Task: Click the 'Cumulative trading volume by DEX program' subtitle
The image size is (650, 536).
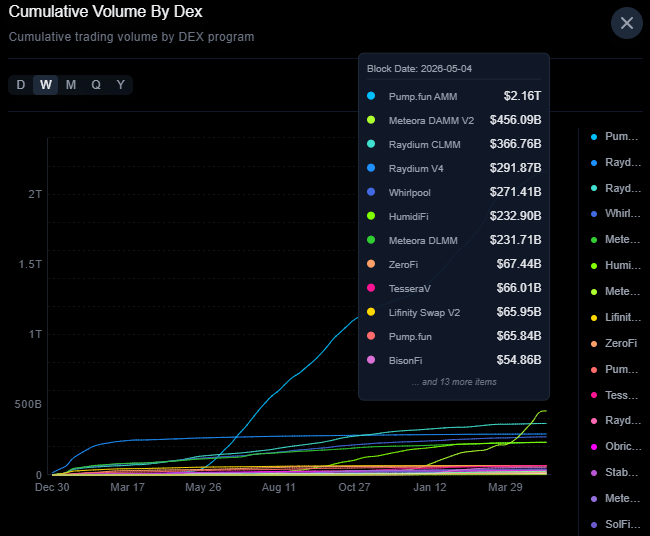Action: (131, 37)
